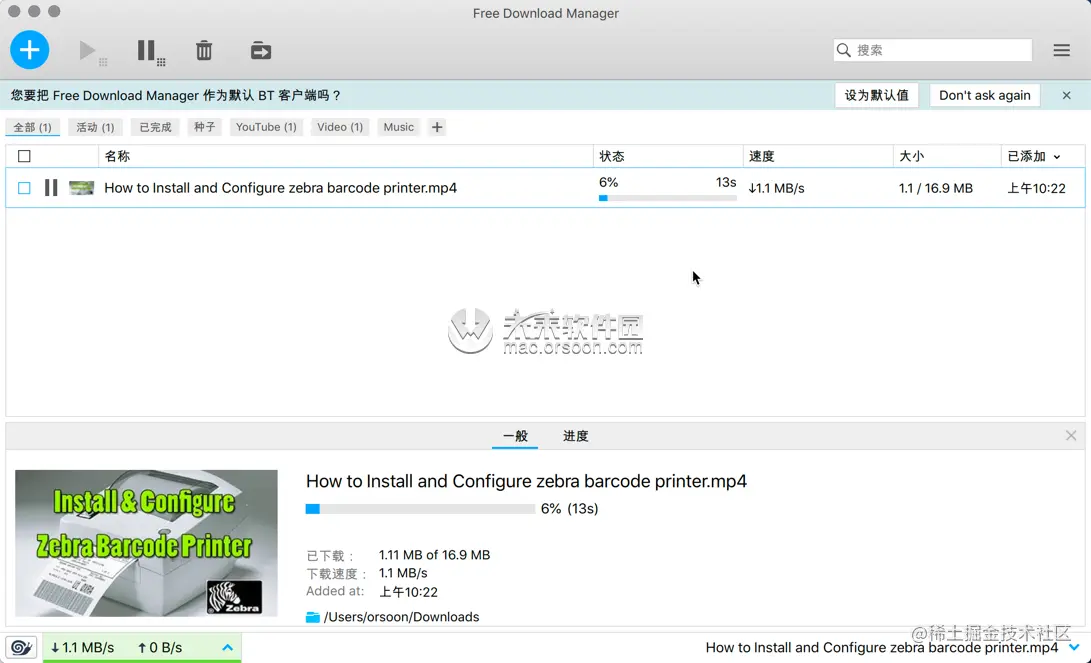Focus the 搜索 search field
The image size is (1091, 663).
click(x=932, y=50)
